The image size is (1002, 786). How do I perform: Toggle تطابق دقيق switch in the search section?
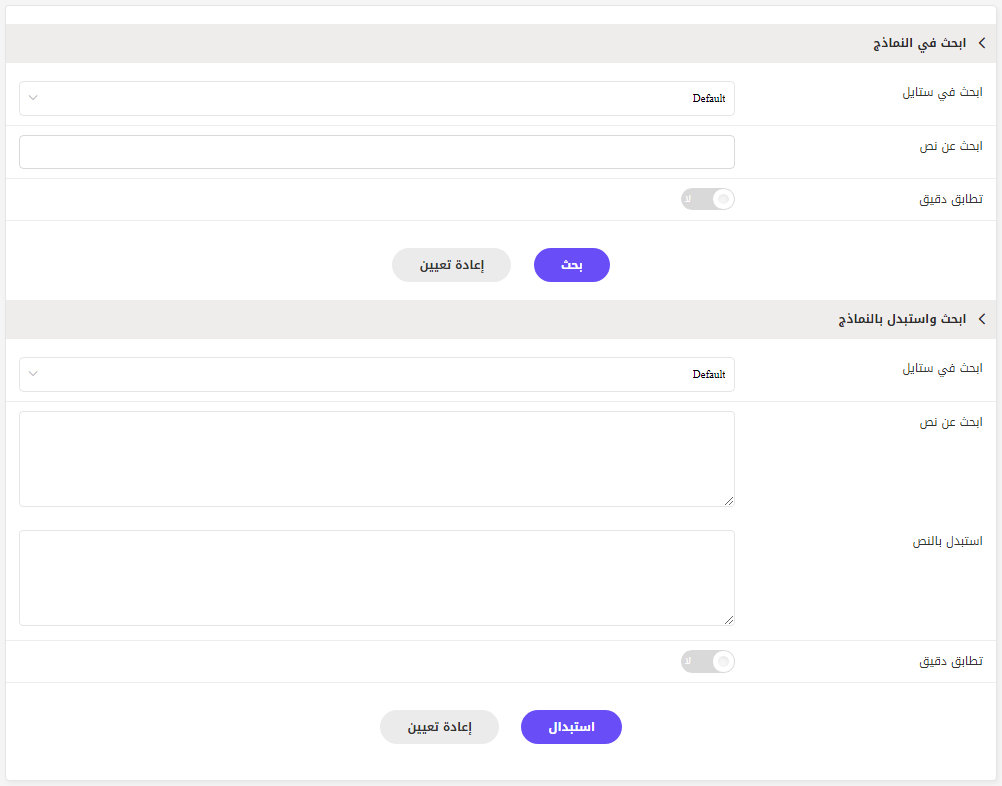(708, 199)
